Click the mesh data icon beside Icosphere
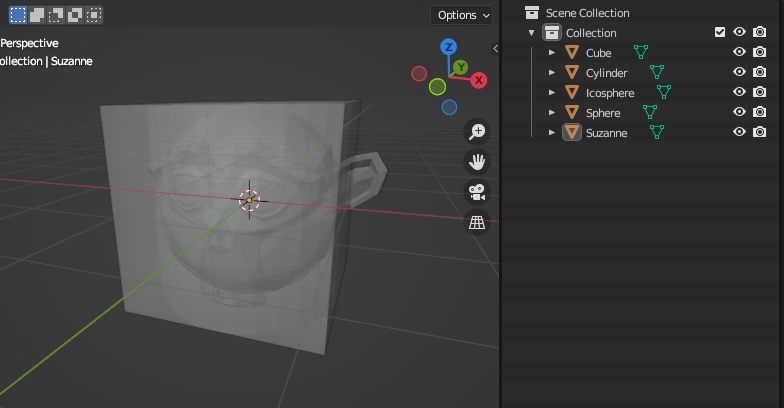784x408 pixels. (663, 92)
